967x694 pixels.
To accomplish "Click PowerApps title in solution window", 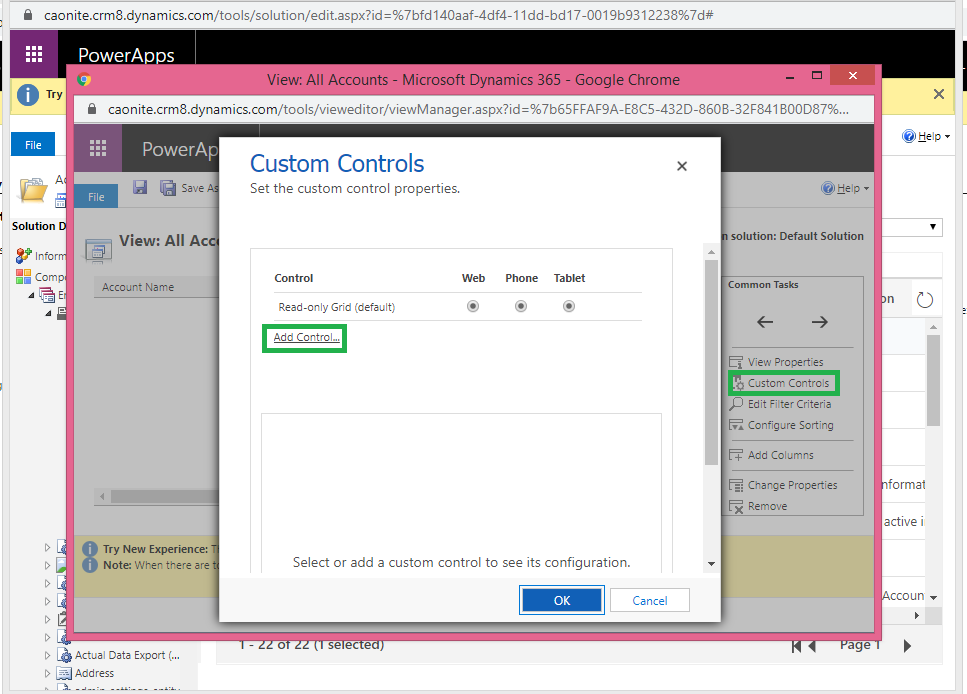I will [x=126, y=55].
